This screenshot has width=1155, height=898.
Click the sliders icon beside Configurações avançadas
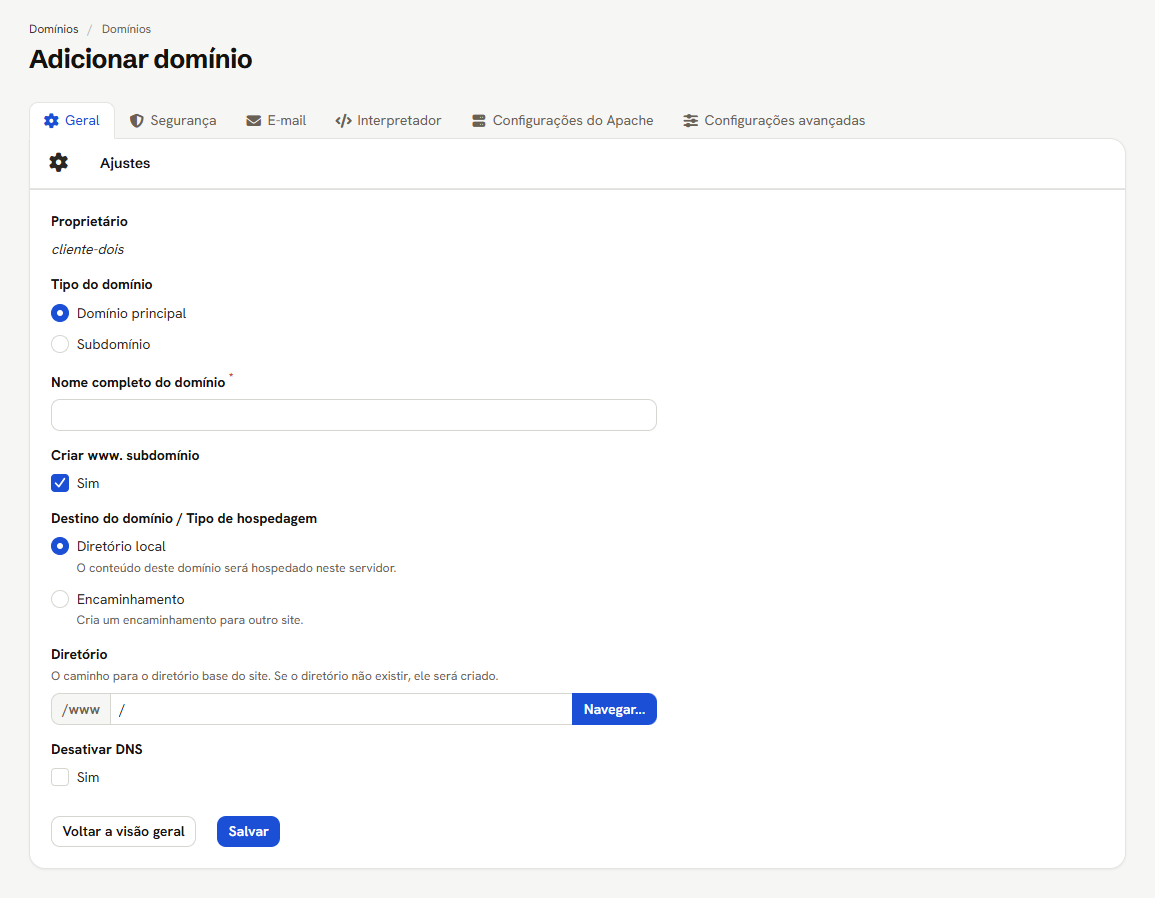click(690, 121)
